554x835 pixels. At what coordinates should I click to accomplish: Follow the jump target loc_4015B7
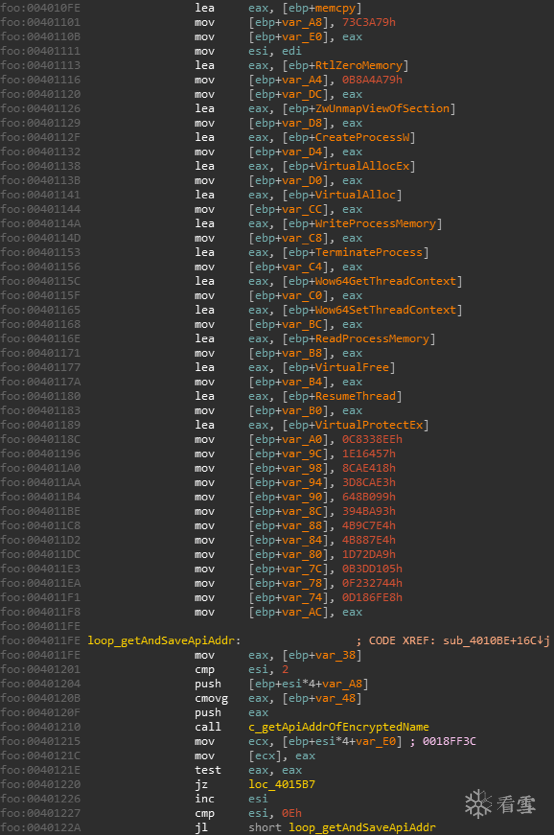pos(282,784)
